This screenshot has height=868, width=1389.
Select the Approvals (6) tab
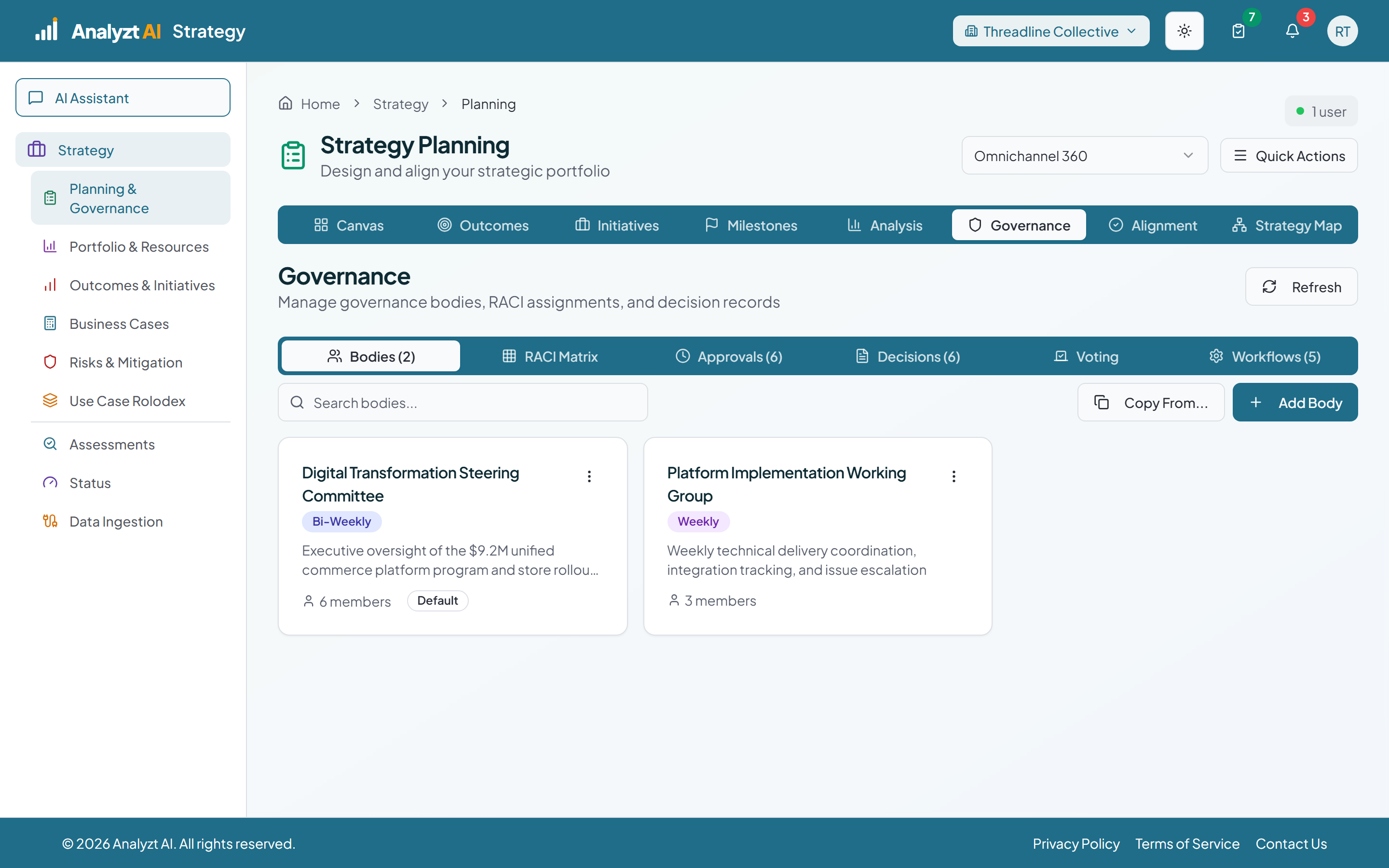point(729,356)
